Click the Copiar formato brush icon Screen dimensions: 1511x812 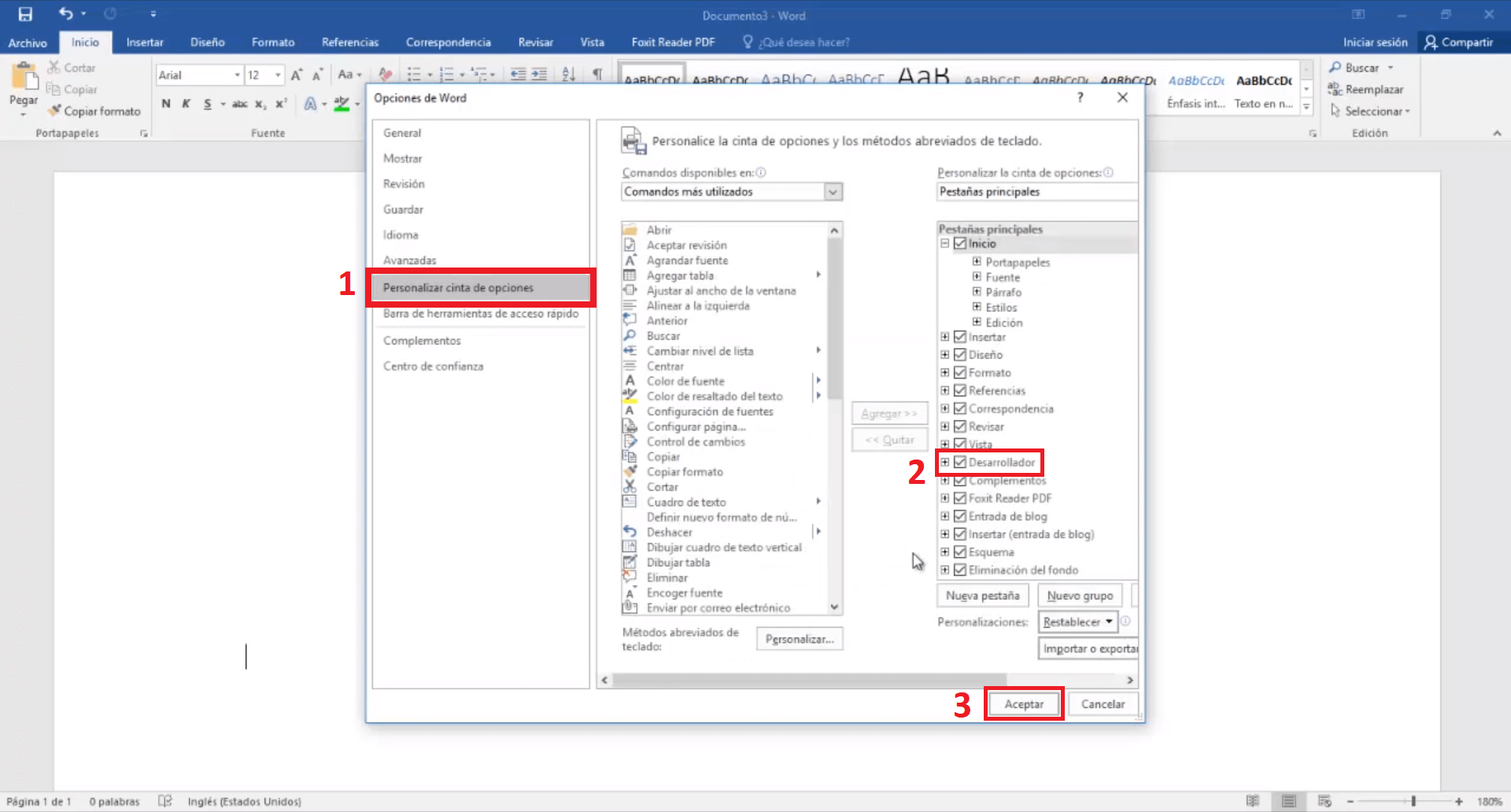54,111
